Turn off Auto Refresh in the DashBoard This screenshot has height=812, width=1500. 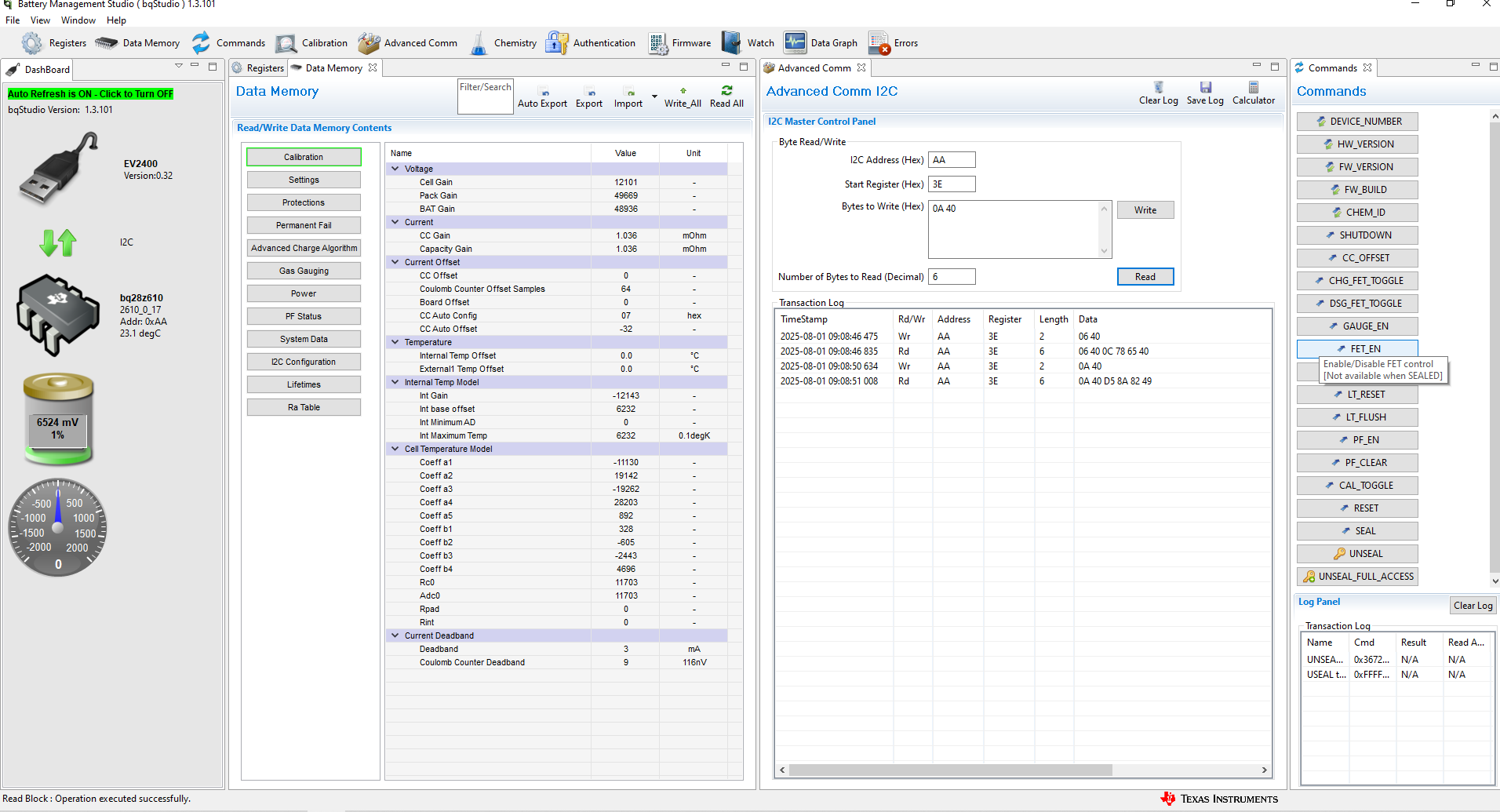coord(90,94)
